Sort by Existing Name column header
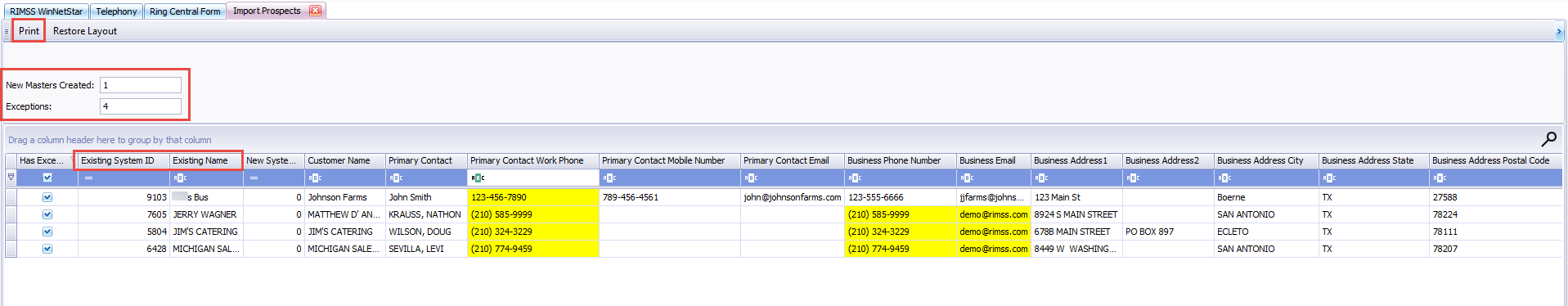 pos(206,160)
